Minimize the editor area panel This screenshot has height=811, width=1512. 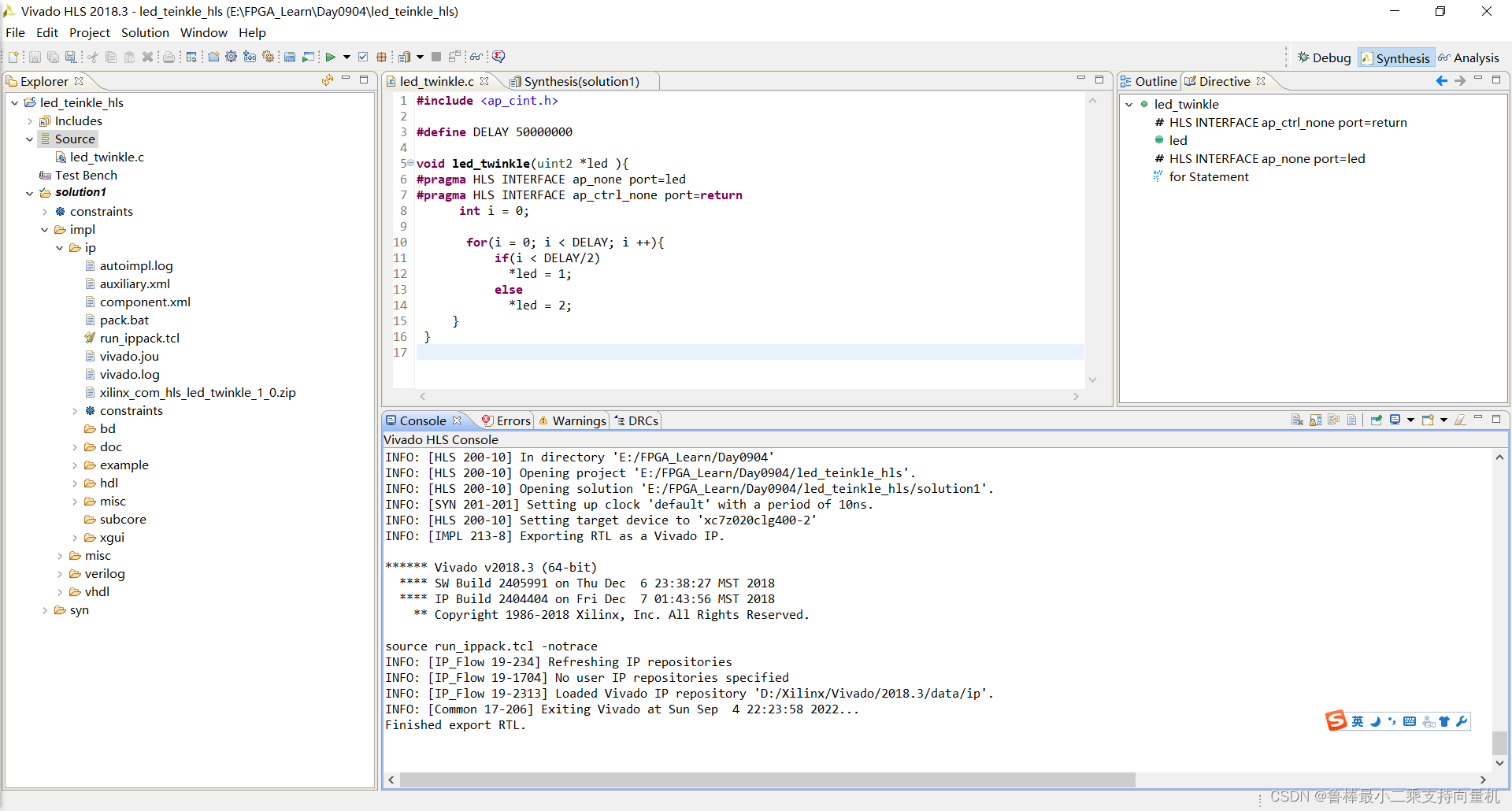click(x=1081, y=80)
